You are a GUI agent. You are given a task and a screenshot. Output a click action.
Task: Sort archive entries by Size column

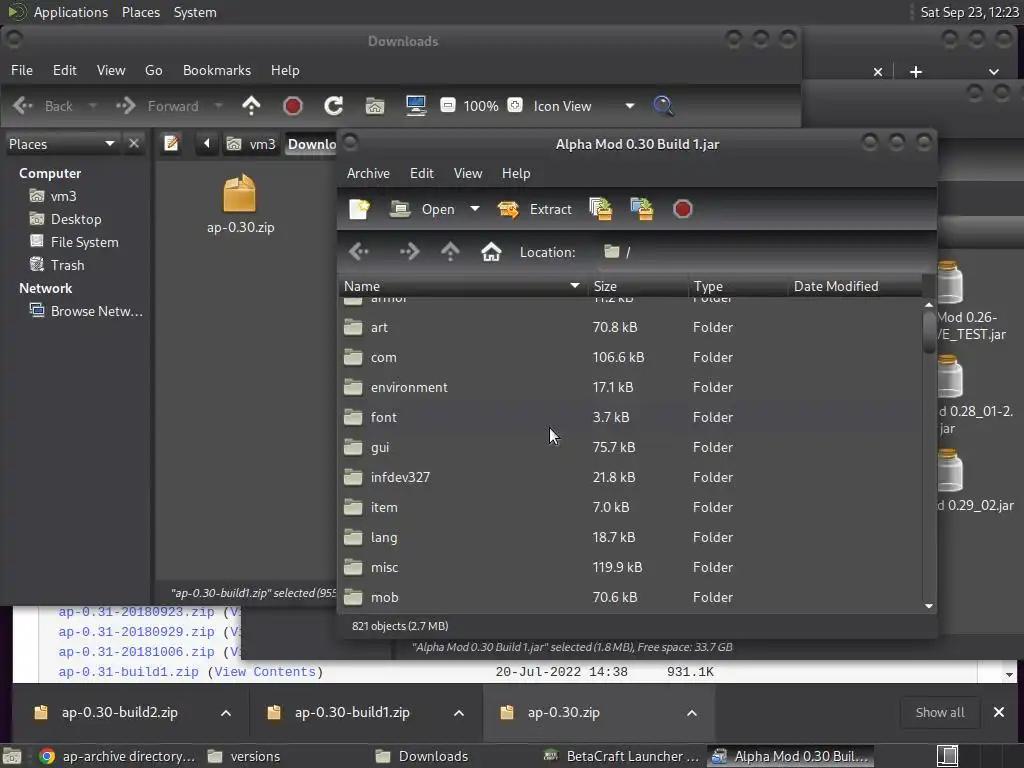click(x=637, y=286)
